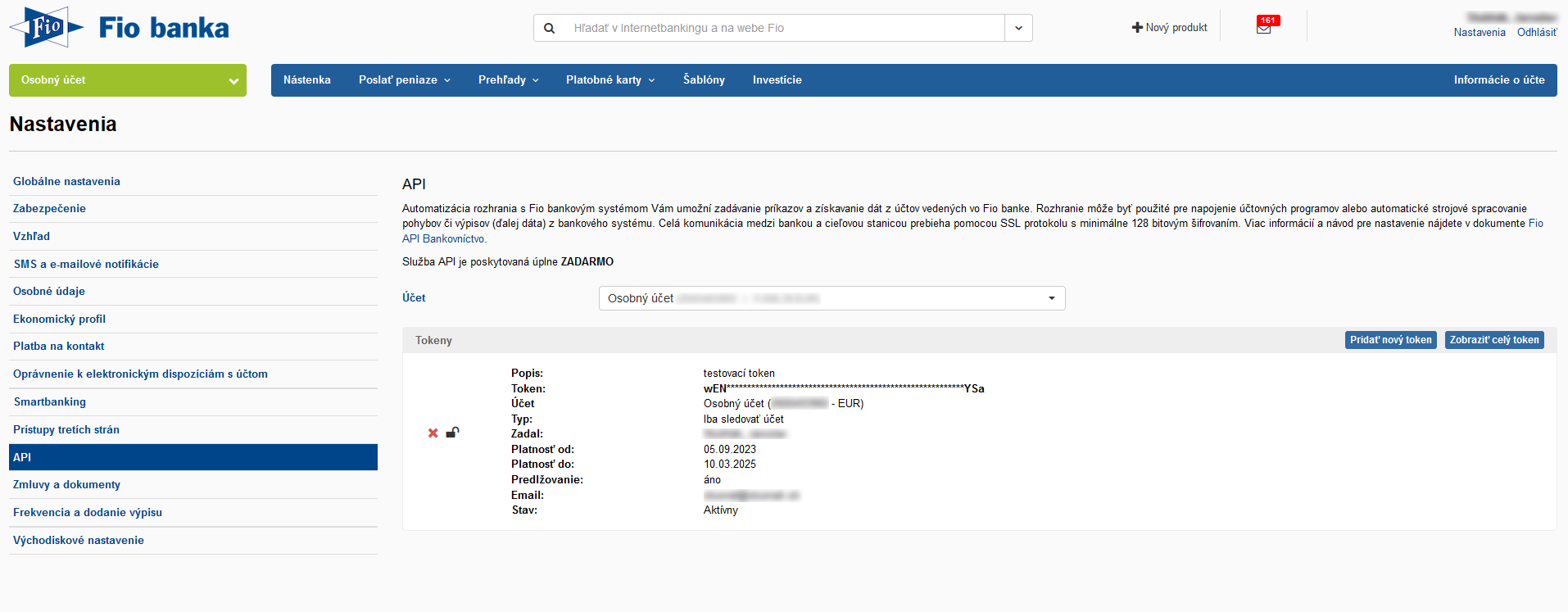Expand the Platobné karty menu
The width and height of the screenshot is (1568, 612).
[x=610, y=80]
